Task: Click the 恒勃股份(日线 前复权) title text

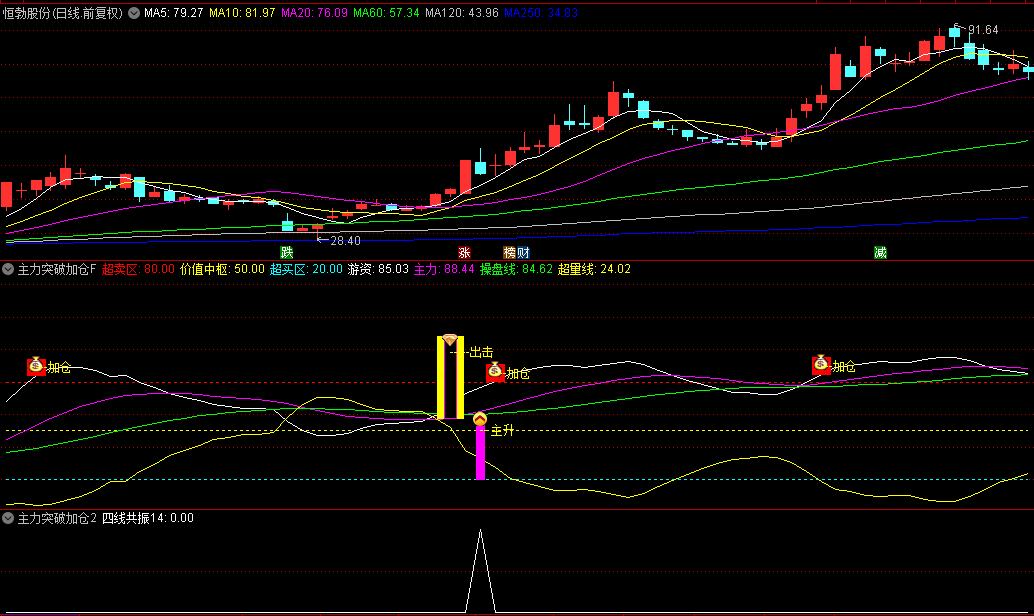Action: 61,14
